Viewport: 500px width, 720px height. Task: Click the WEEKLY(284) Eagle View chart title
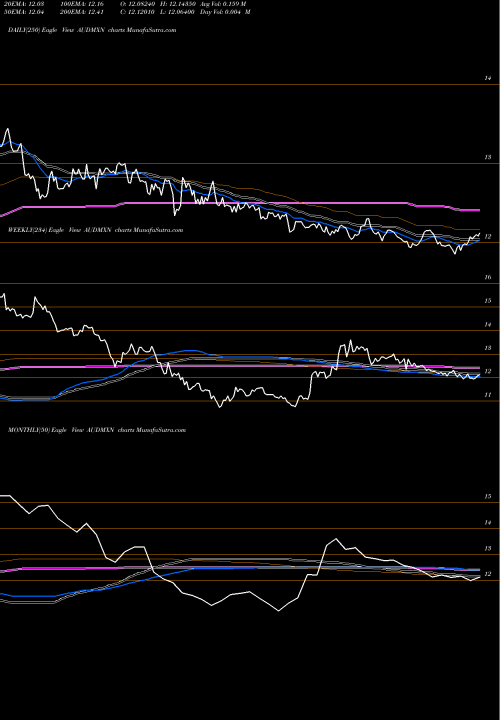[x=96, y=230]
